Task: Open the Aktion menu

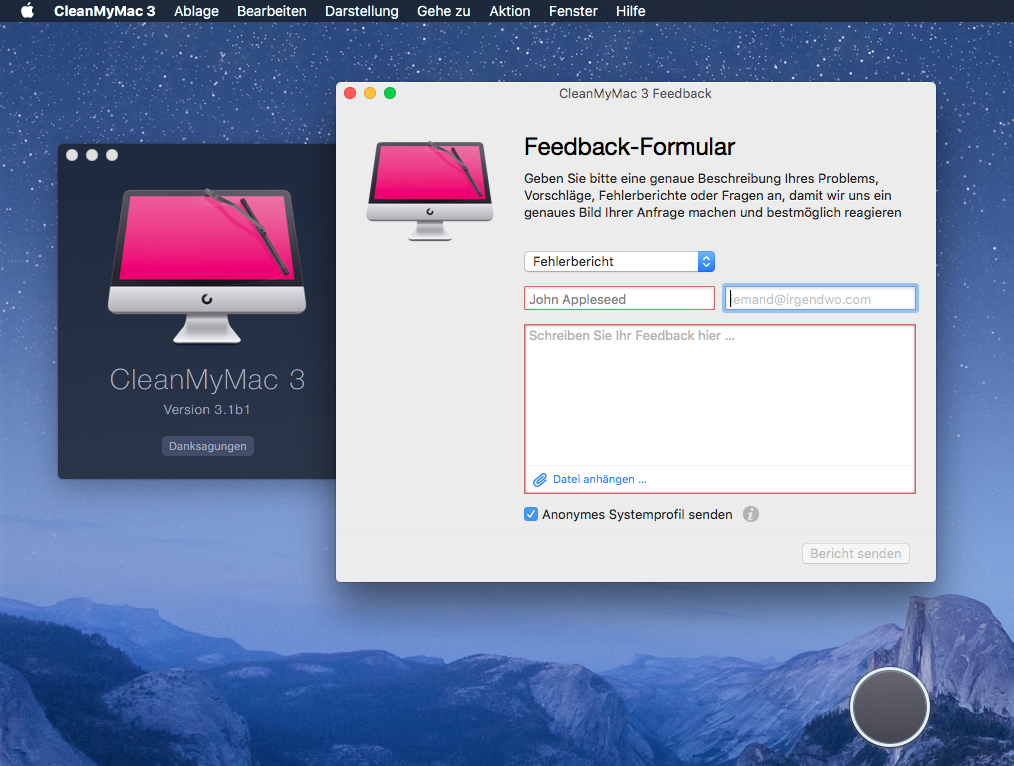Action: click(510, 11)
